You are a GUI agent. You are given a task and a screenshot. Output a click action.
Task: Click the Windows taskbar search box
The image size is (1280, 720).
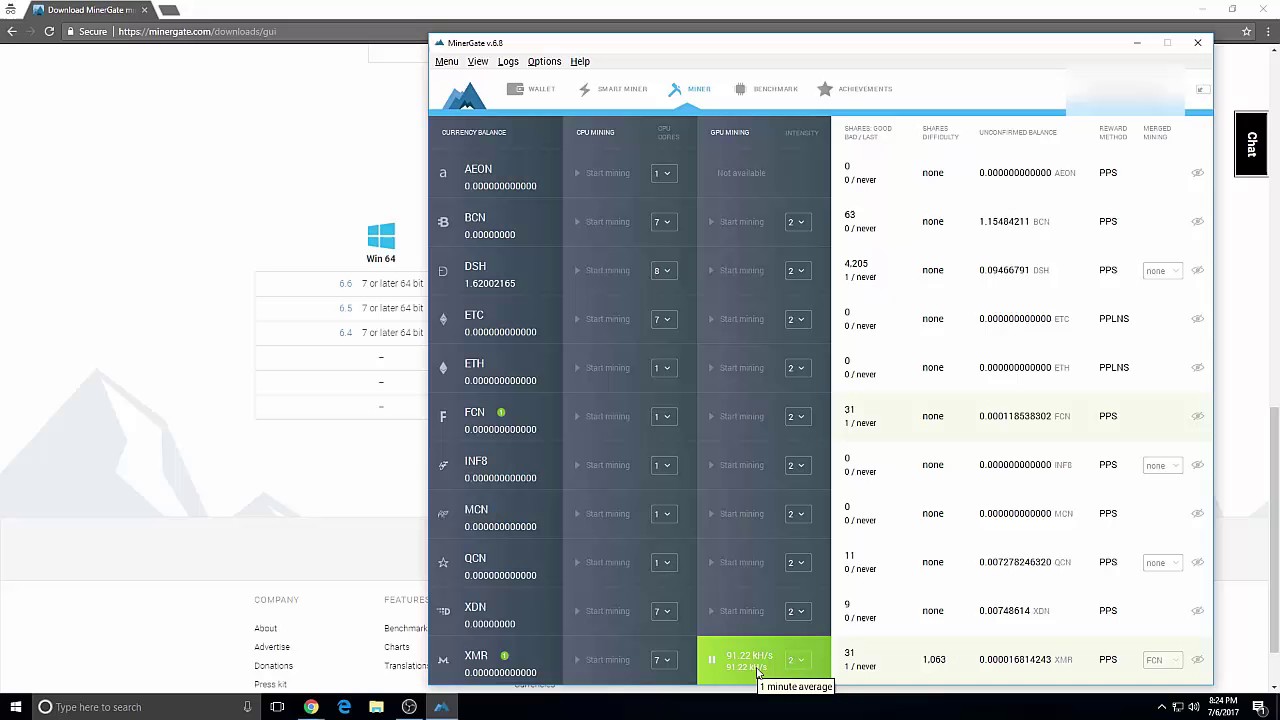pos(145,707)
